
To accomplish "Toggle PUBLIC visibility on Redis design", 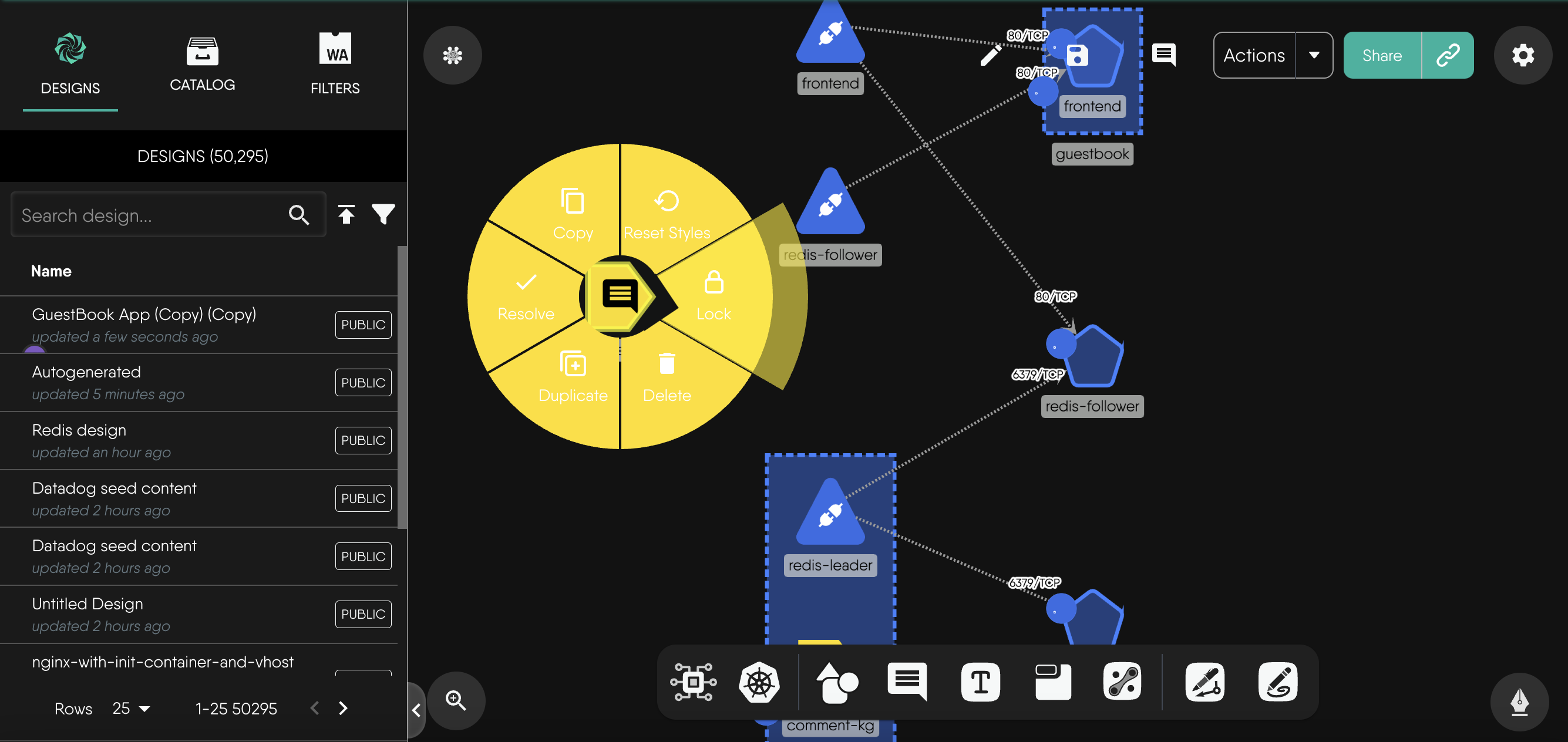I will tap(363, 440).
